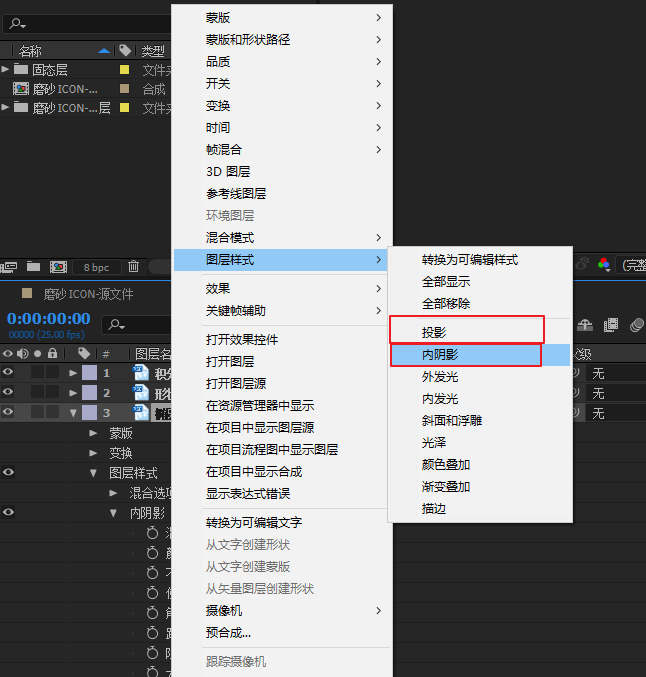This screenshot has width=646, height=677.
Task: Click the label color swatch of layer 1
Action: tap(89, 373)
